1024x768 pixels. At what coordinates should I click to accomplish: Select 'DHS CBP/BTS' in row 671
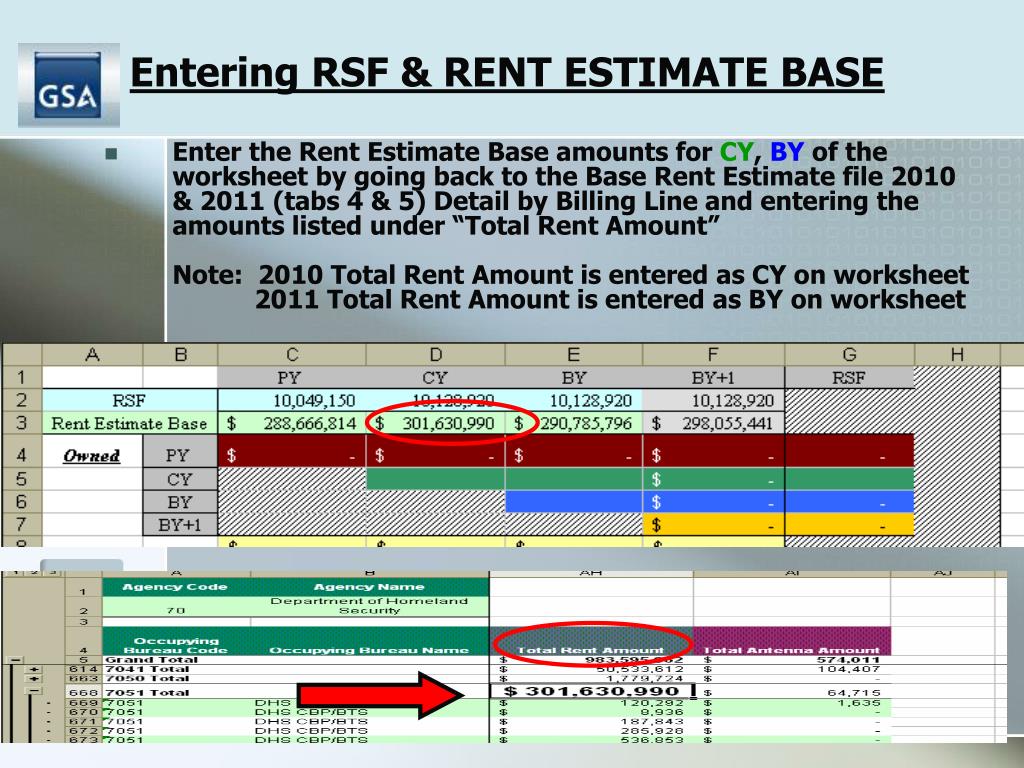point(311,722)
